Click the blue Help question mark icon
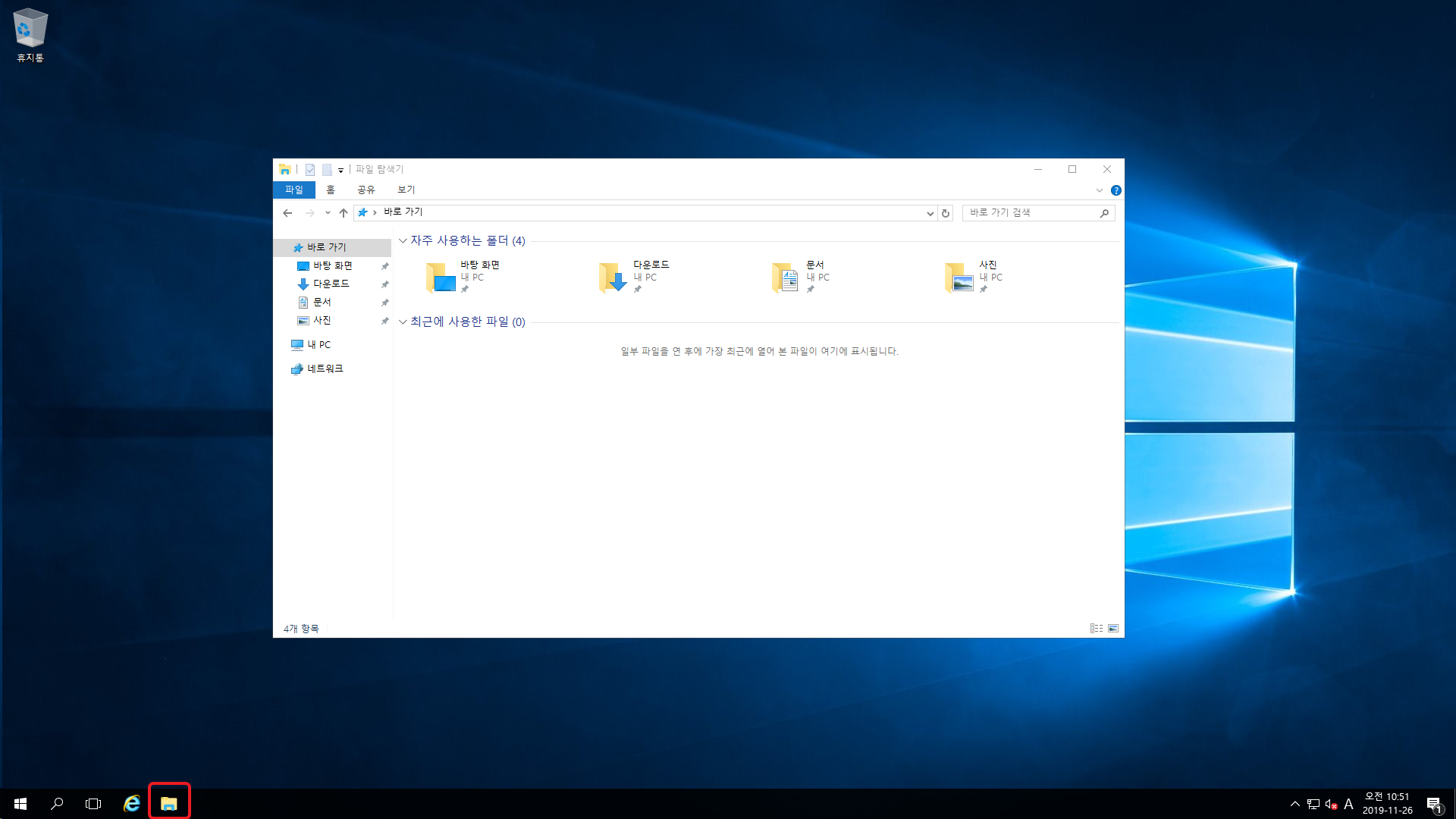 pyautogui.click(x=1116, y=190)
